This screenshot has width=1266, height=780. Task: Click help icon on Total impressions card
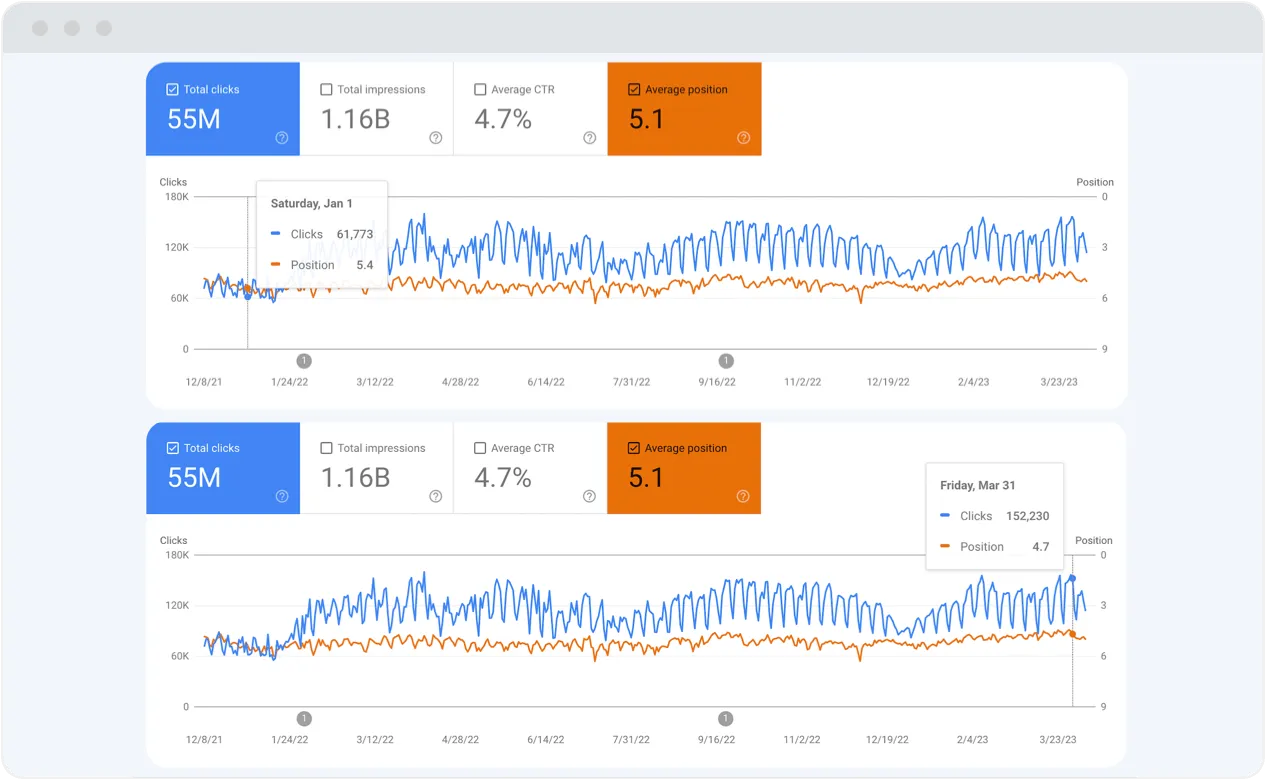pos(435,139)
